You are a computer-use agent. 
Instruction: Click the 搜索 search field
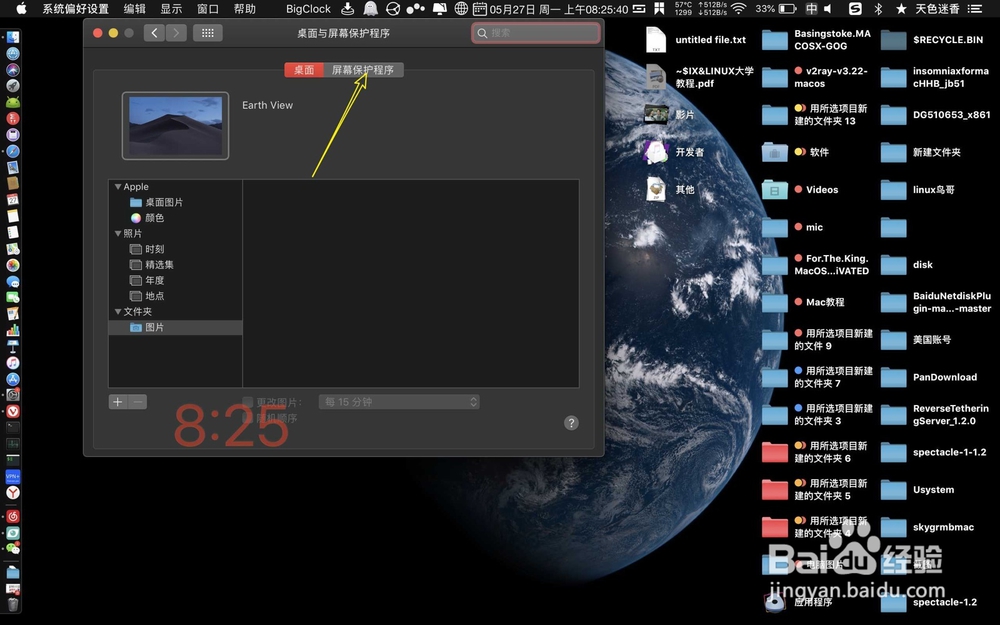[536, 33]
